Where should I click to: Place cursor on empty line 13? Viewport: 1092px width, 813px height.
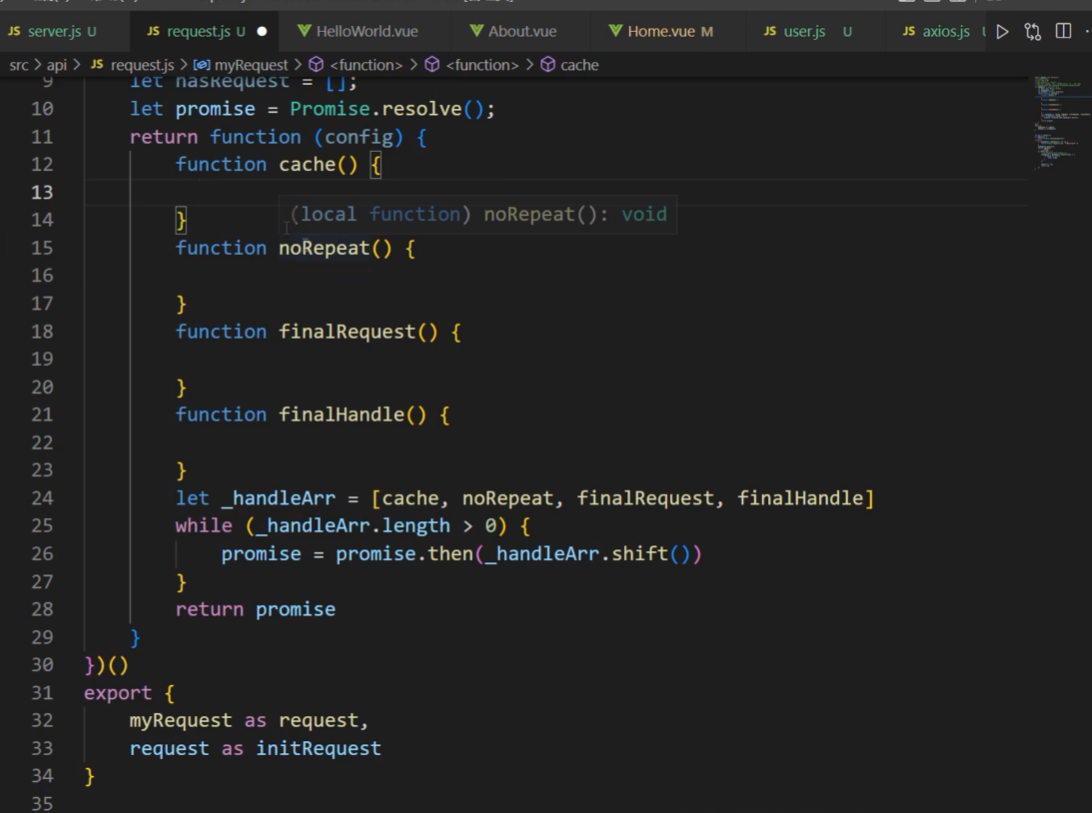point(557,192)
